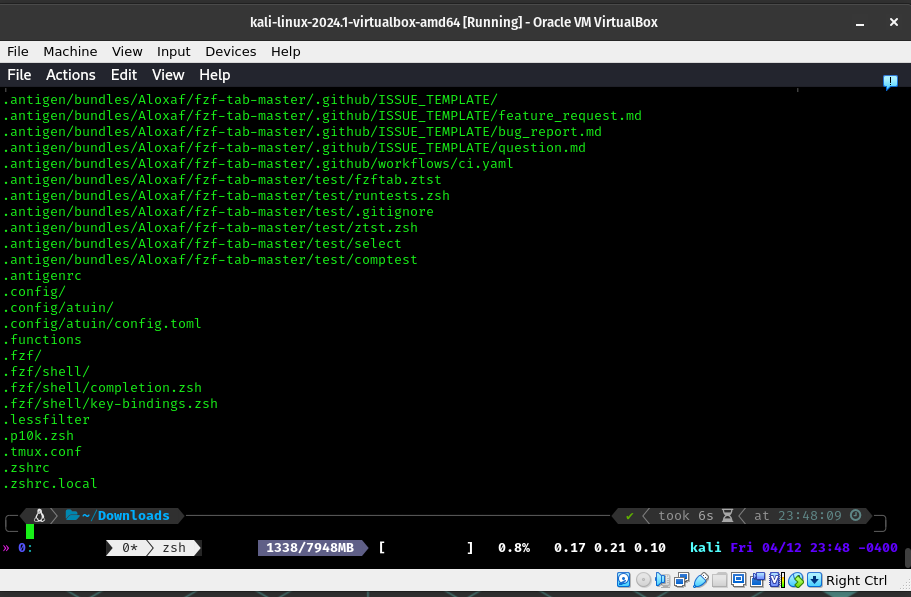Open the audio status indicator icon
This screenshot has height=597, width=911.
point(662,580)
